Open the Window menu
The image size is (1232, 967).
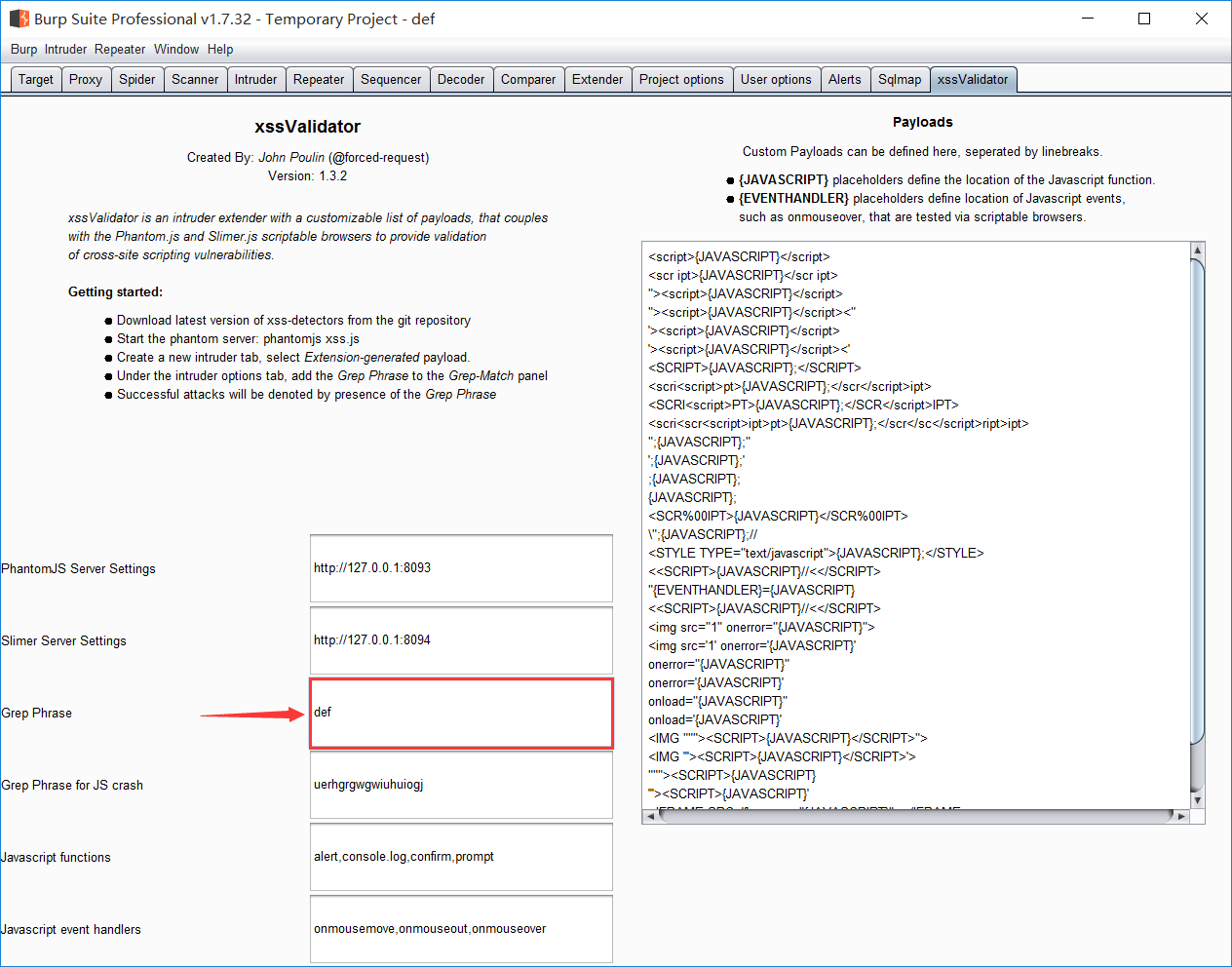(x=176, y=49)
